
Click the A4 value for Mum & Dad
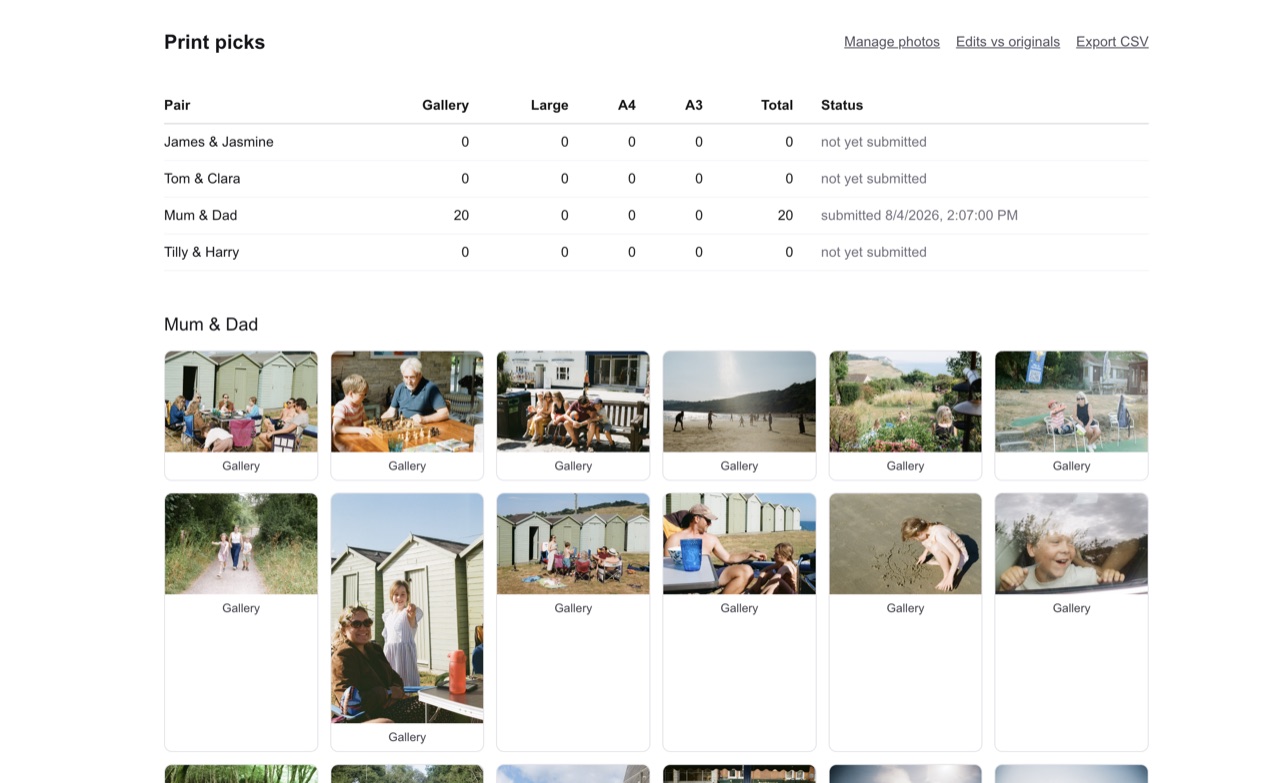coord(632,215)
